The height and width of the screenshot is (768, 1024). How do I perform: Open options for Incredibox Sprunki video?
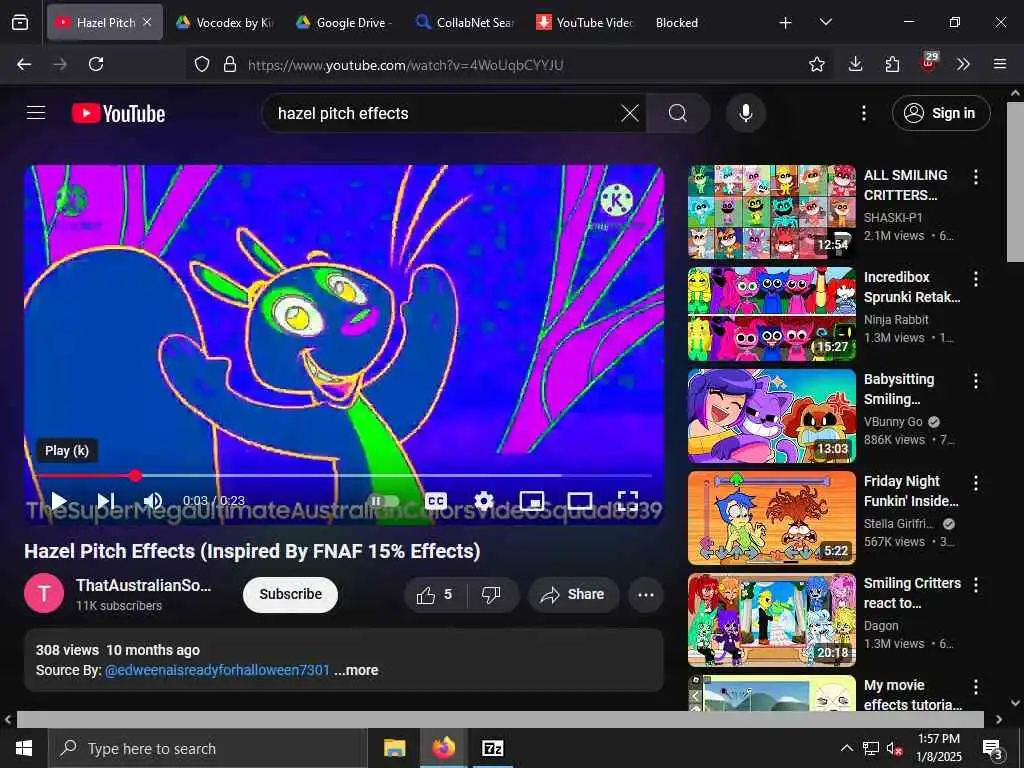point(976,279)
